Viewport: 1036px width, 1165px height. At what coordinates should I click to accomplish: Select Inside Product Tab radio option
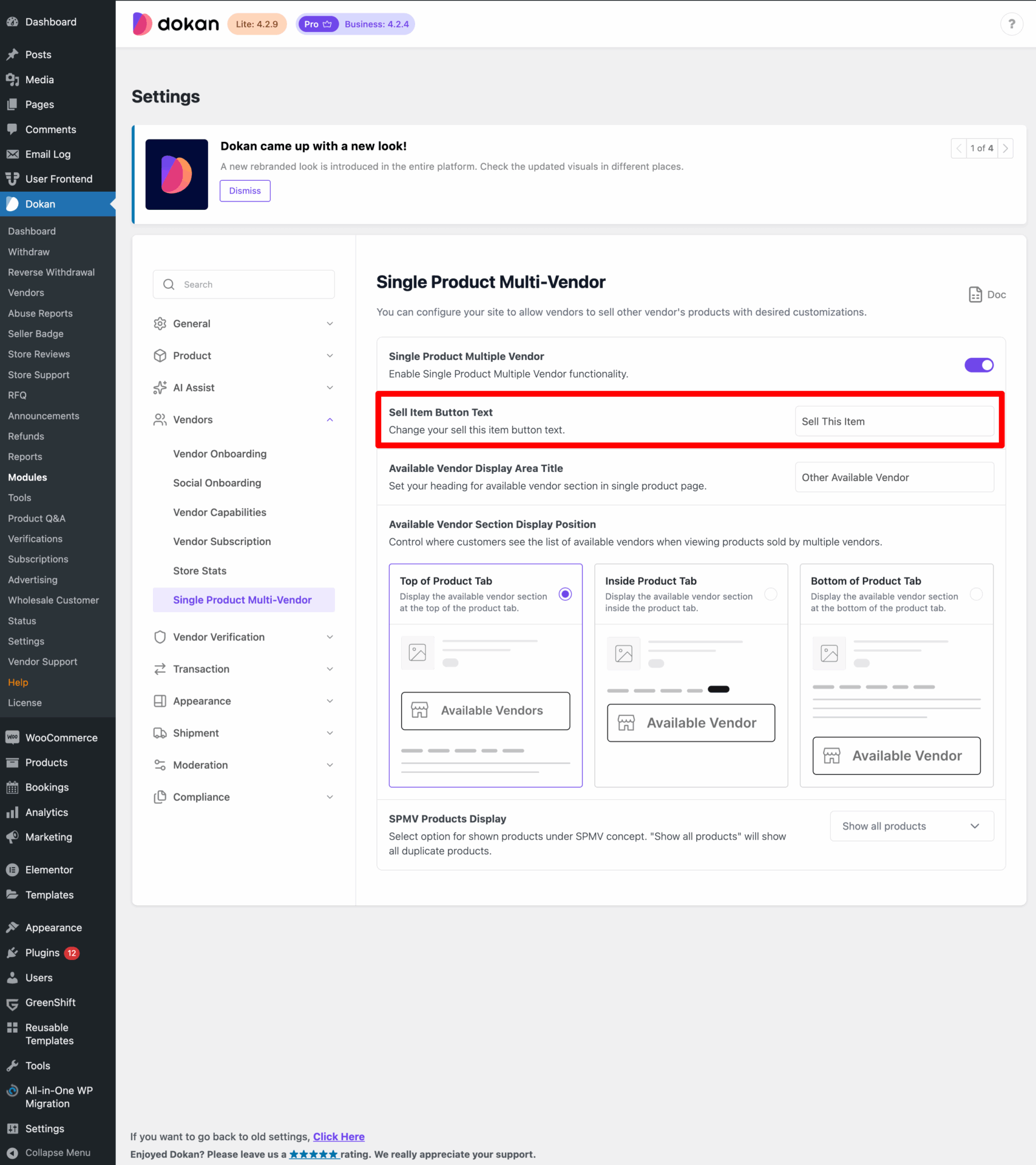coord(770,594)
